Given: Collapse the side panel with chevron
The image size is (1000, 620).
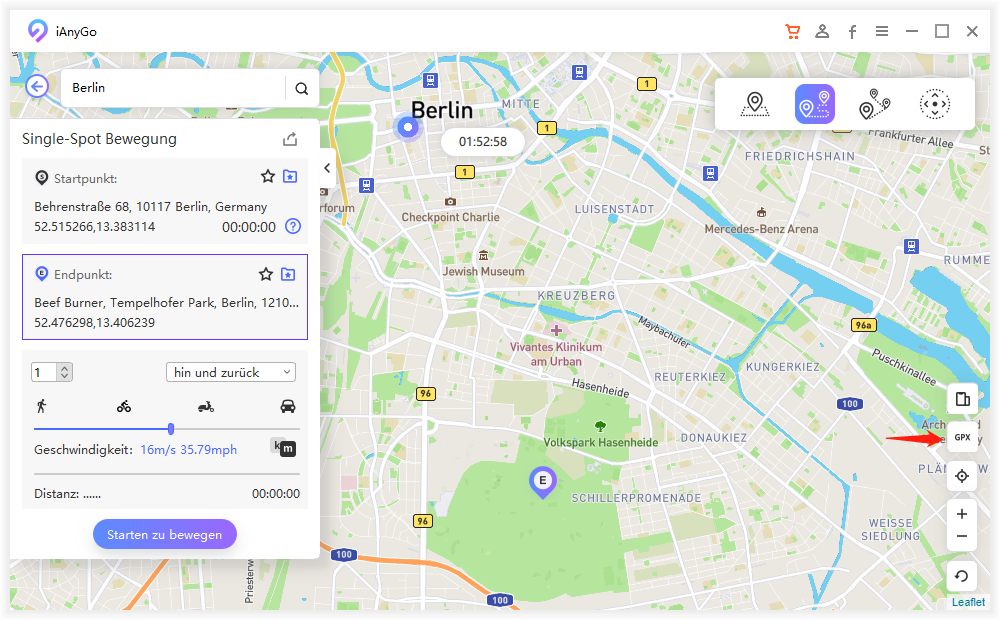Looking at the screenshot, I should pyautogui.click(x=327, y=168).
